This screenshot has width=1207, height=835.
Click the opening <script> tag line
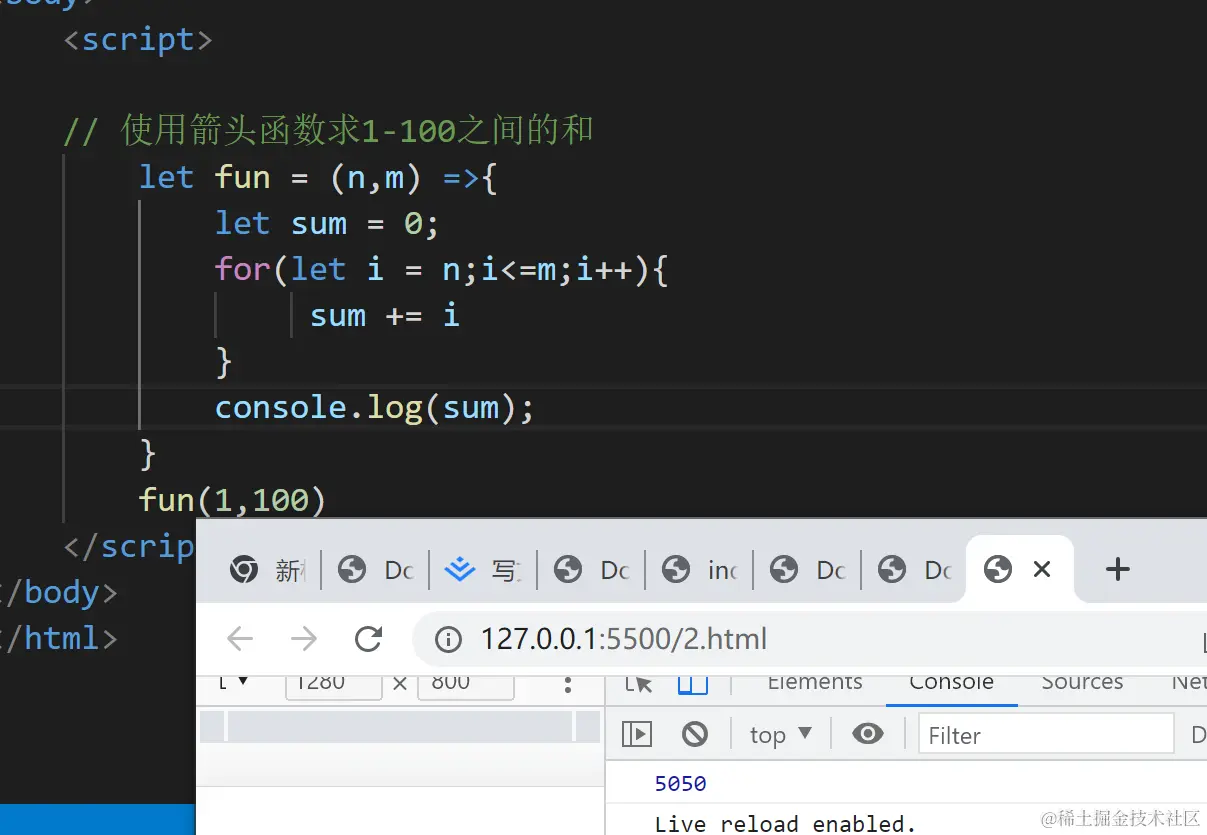(137, 40)
